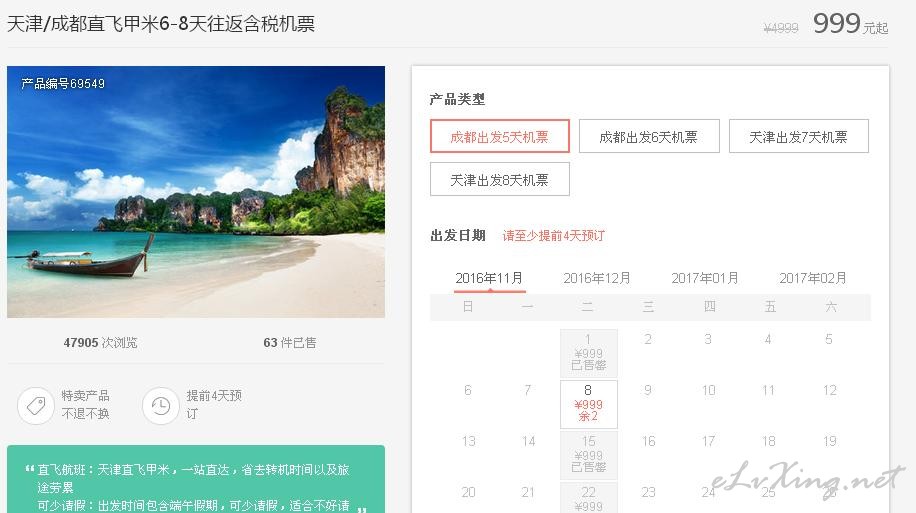Choose 天津出发7天机票 option

tap(799, 137)
